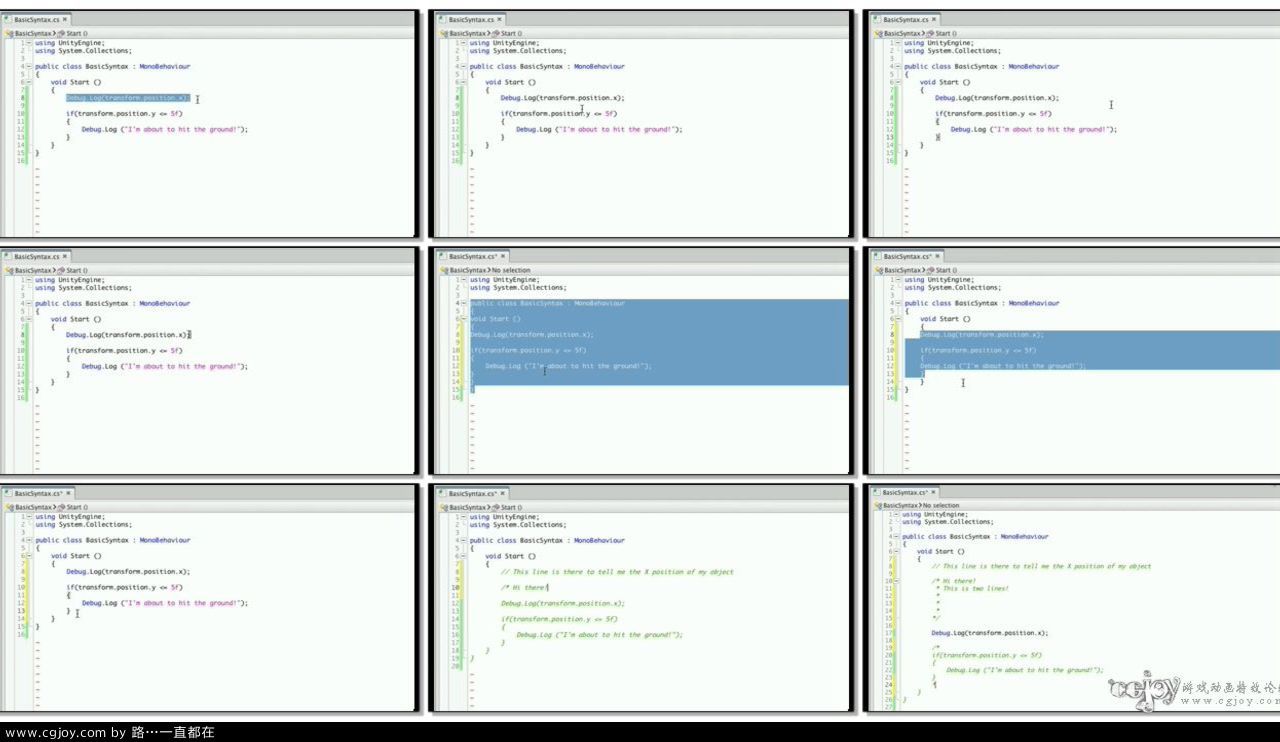Click highlighted Debug.Log(transform.position.x) where lines 8–13 are selected
This screenshot has height=742, width=1280.
coord(982,335)
